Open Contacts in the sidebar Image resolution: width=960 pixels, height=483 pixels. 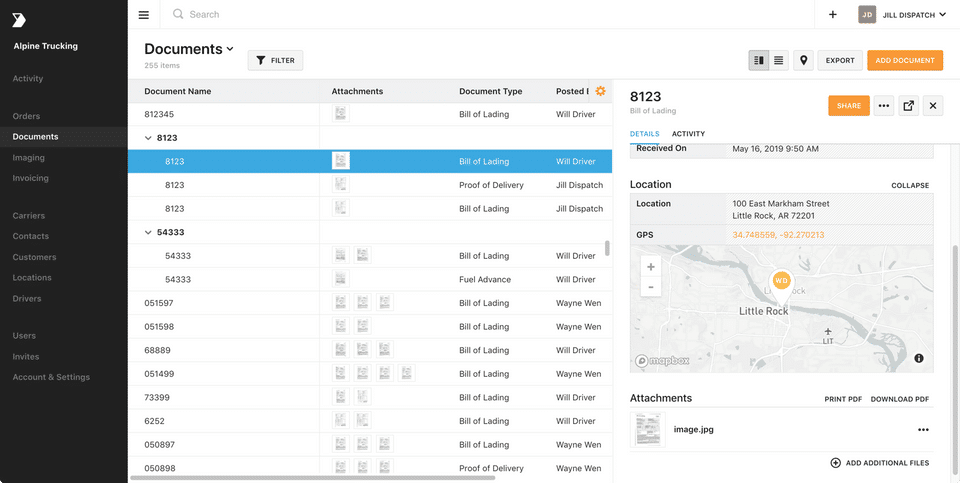pyautogui.click(x=31, y=236)
